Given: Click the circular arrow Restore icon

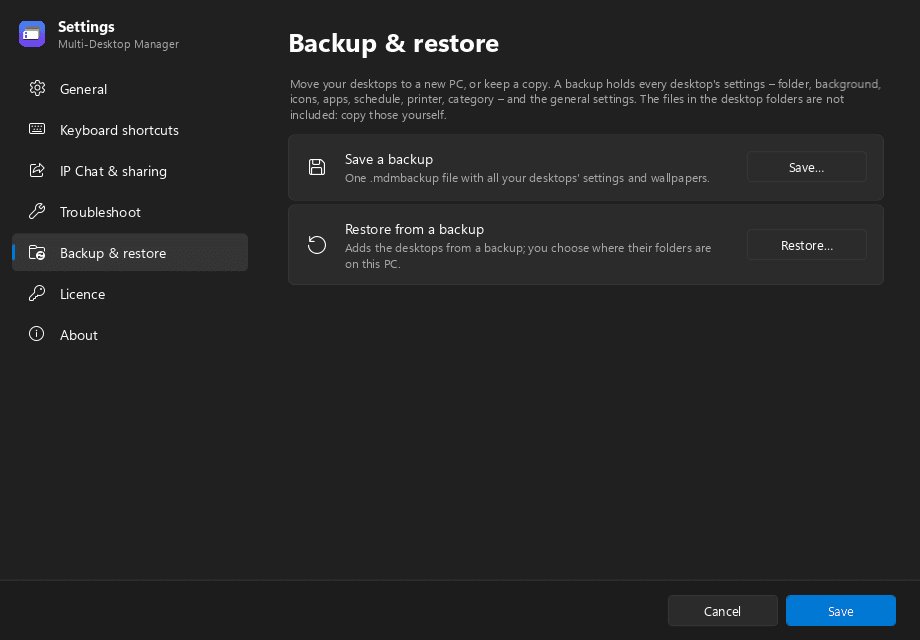Looking at the screenshot, I should 317,245.
